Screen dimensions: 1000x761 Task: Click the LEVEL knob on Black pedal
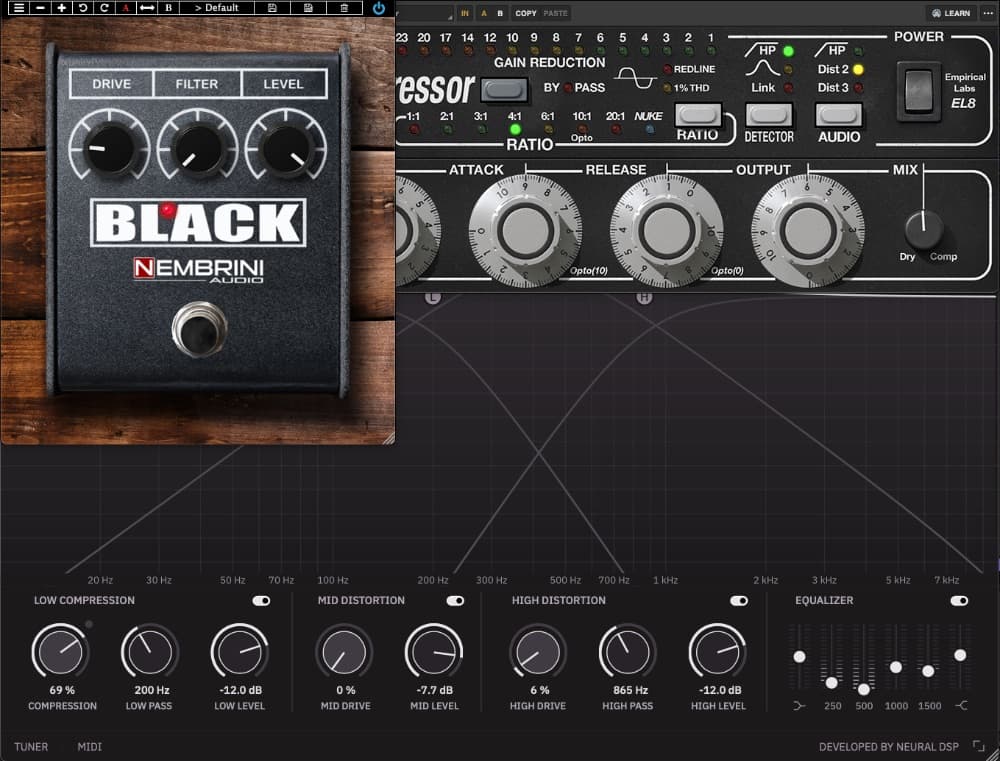pos(286,149)
